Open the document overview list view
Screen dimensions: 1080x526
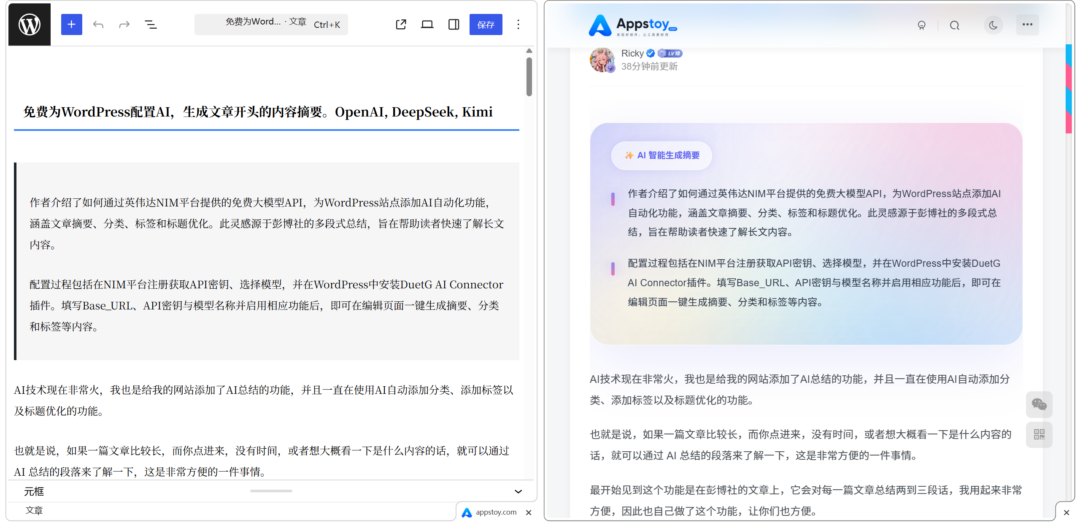click(150, 25)
